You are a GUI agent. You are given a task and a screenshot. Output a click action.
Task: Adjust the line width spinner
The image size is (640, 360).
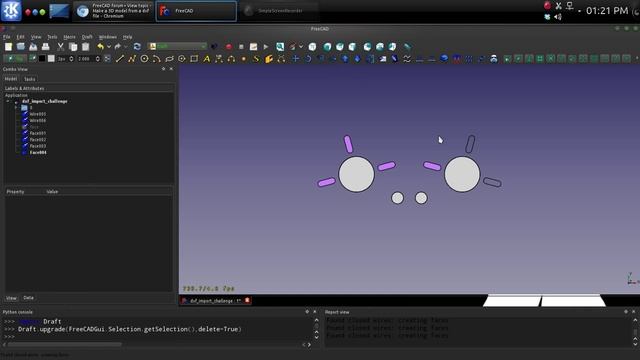coord(66,59)
